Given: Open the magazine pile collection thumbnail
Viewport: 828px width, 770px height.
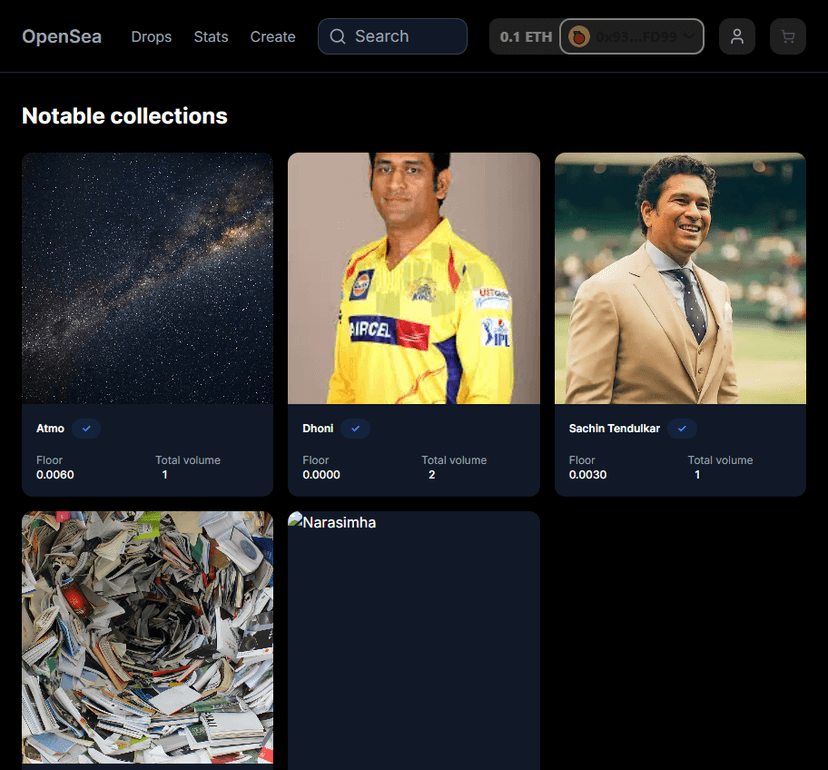Looking at the screenshot, I should pos(147,640).
